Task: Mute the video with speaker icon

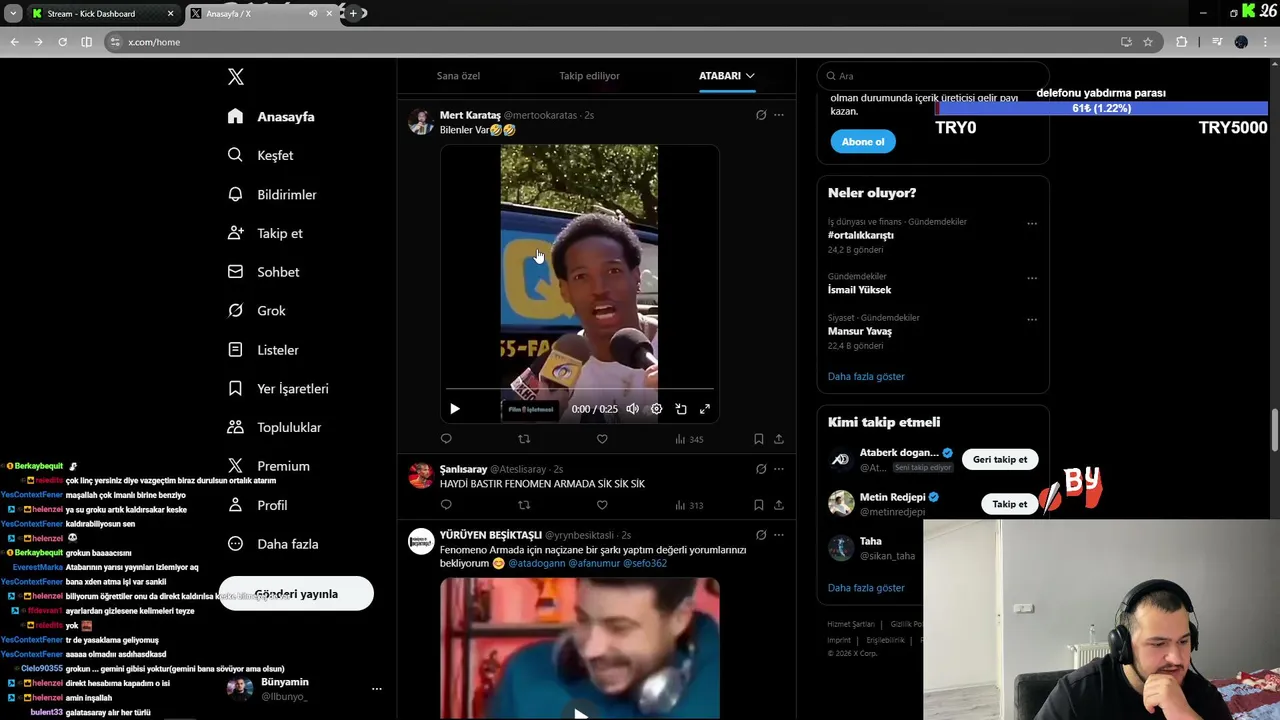Action: click(x=632, y=409)
